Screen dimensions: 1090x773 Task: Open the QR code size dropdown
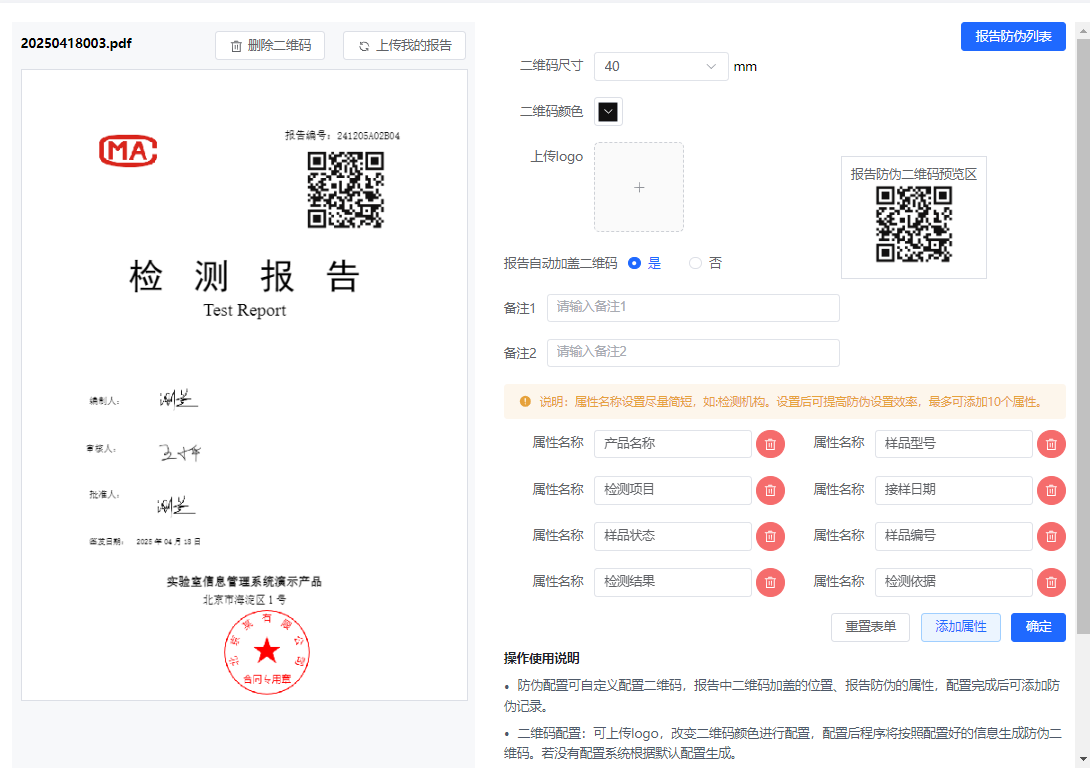coord(660,66)
